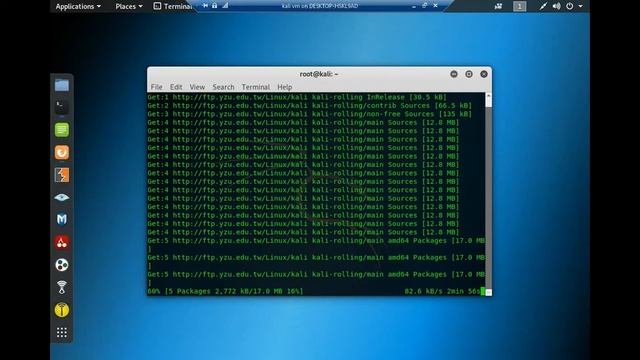Viewport: 640px width, 360px height.
Task: Minimize the VM connection bar
Action: click(x=414, y=6)
